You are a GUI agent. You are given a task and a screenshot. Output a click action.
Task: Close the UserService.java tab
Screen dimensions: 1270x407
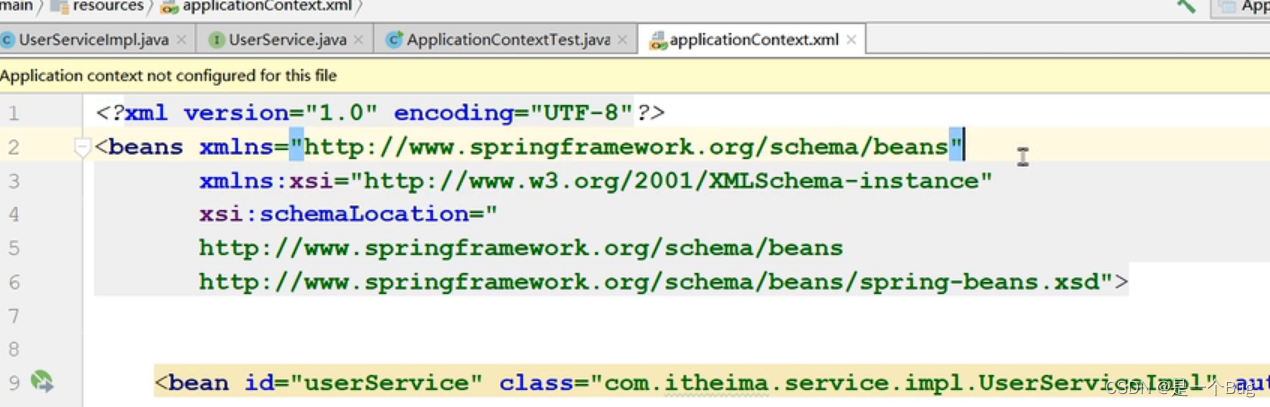coord(360,40)
